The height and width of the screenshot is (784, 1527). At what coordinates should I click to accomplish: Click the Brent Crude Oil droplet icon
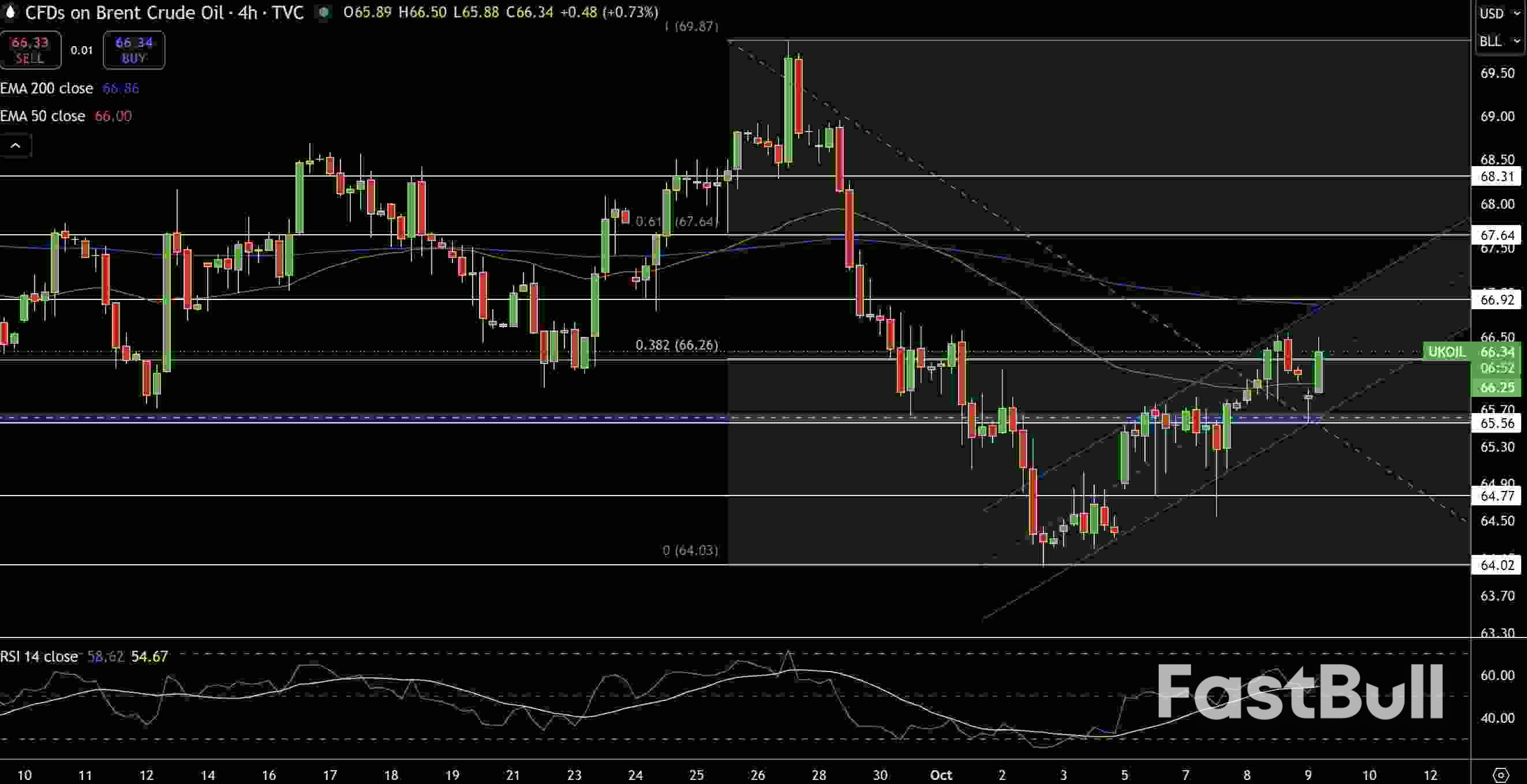tap(10, 13)
